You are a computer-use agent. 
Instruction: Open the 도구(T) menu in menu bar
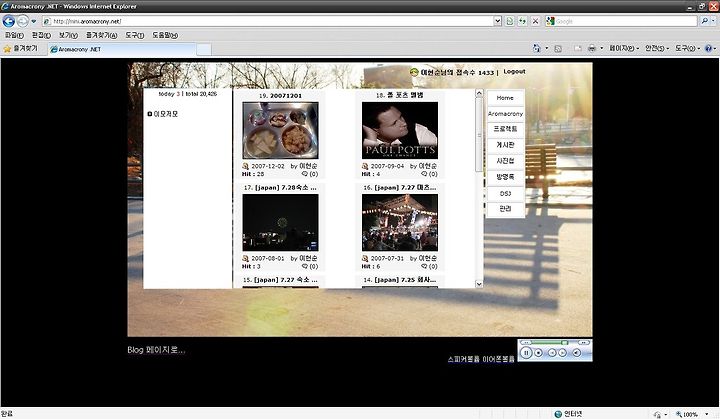pos(135,35)
